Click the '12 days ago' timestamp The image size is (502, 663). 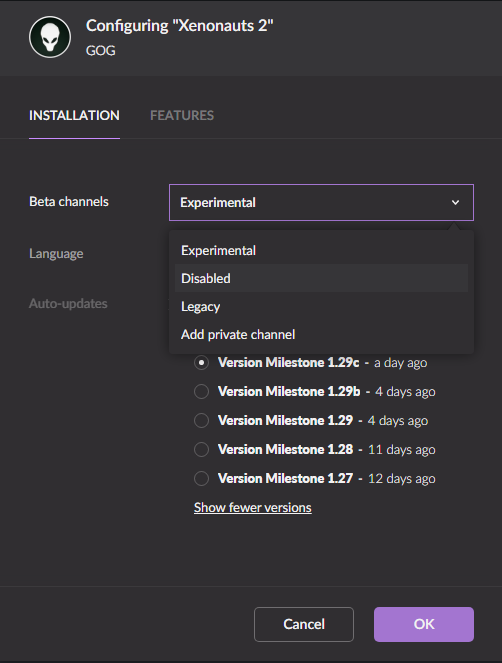click(402, 479)
